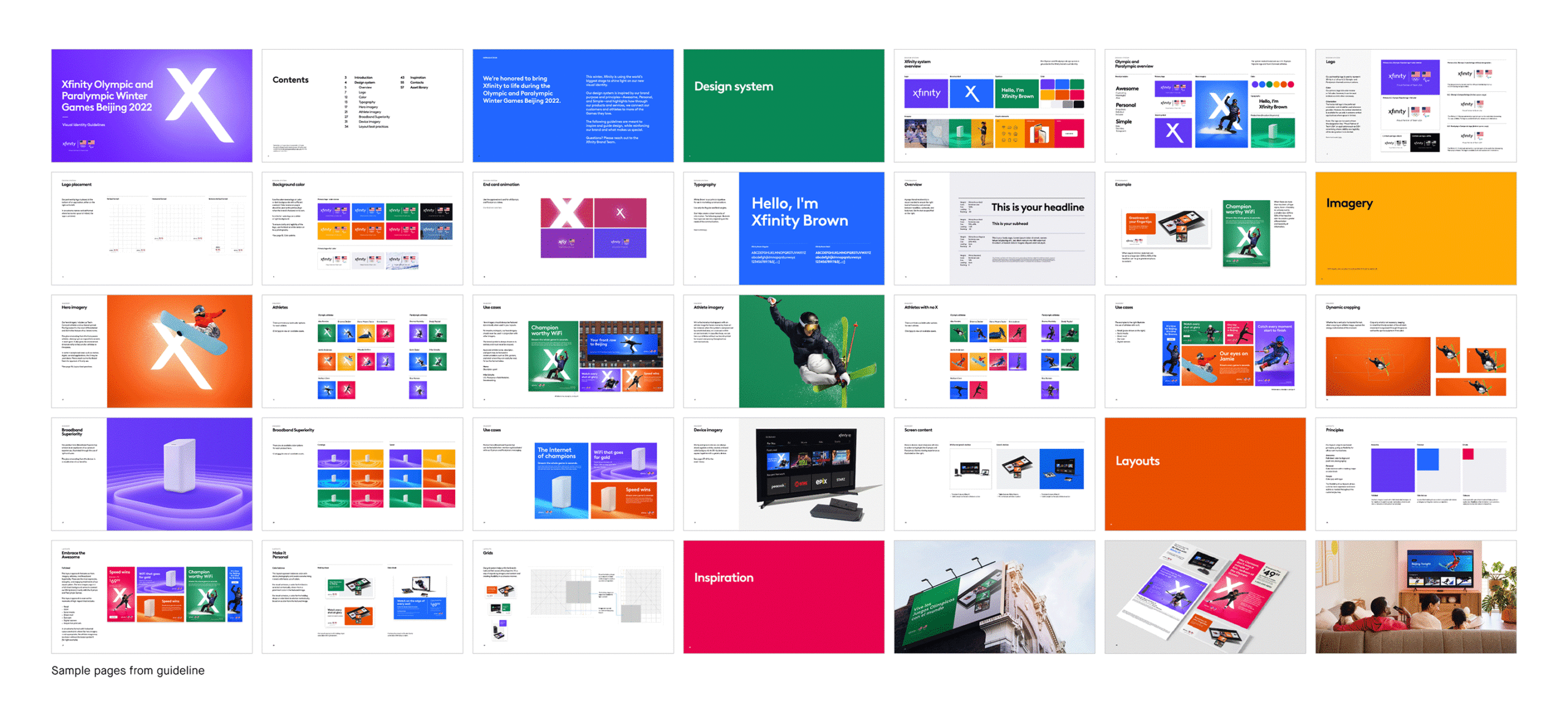Open the End card animation page
Image resolution: width=1568 pixels, height=703 pixels.
point(573,228)
